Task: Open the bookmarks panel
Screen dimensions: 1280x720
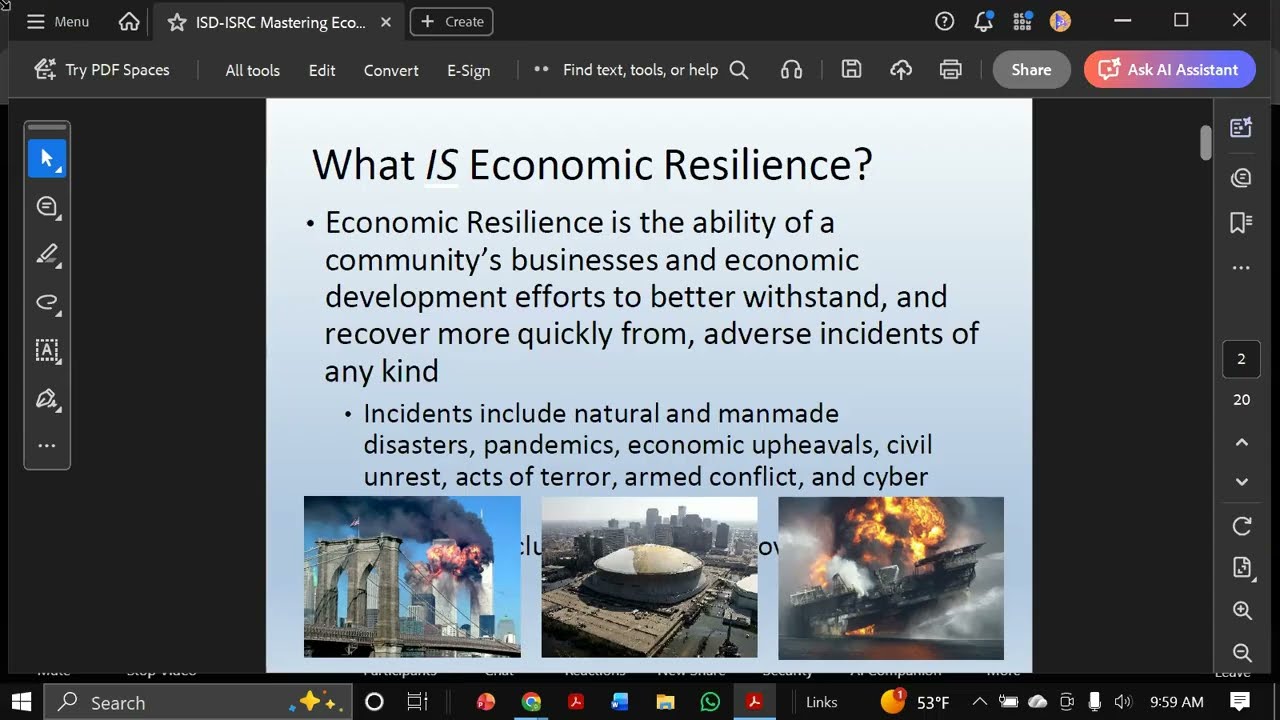Action: 1241,223
